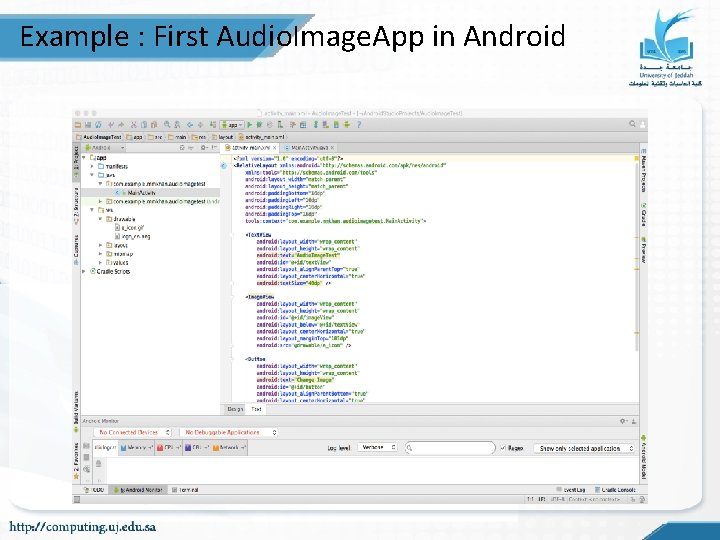Open the No Connected Devices dropdown
The width and height of the screenshot is (720, 540).
133,433
